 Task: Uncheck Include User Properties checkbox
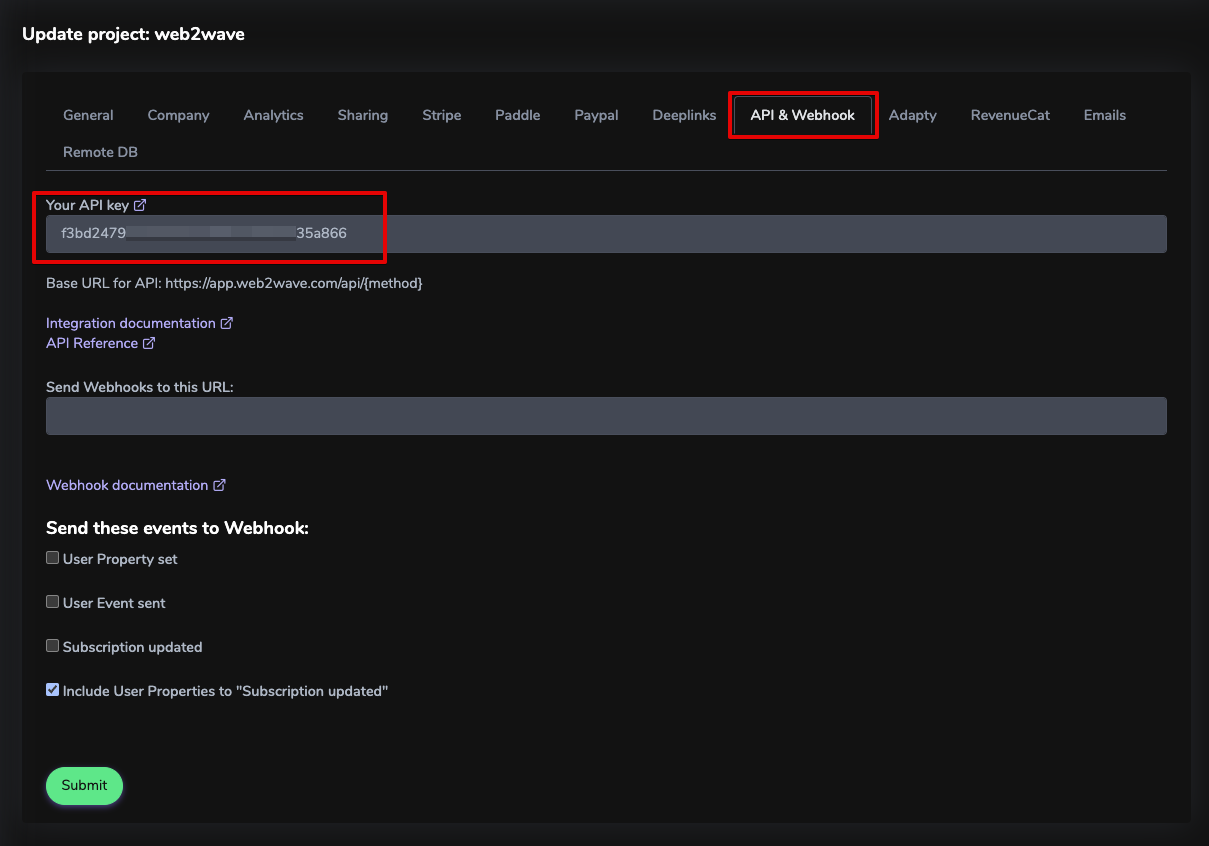(x=52, y=690)
